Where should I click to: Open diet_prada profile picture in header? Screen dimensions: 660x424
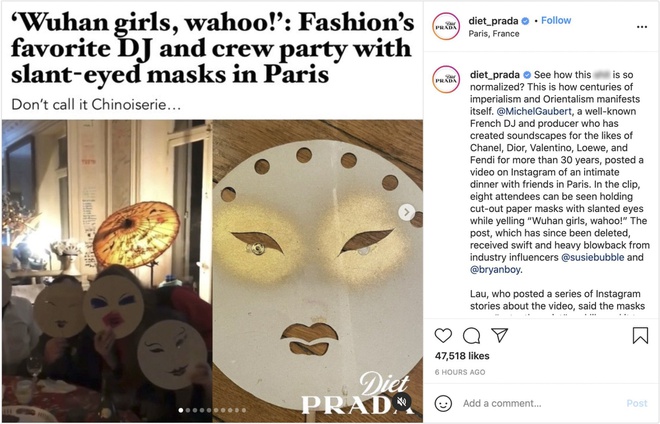pos(446,27)
